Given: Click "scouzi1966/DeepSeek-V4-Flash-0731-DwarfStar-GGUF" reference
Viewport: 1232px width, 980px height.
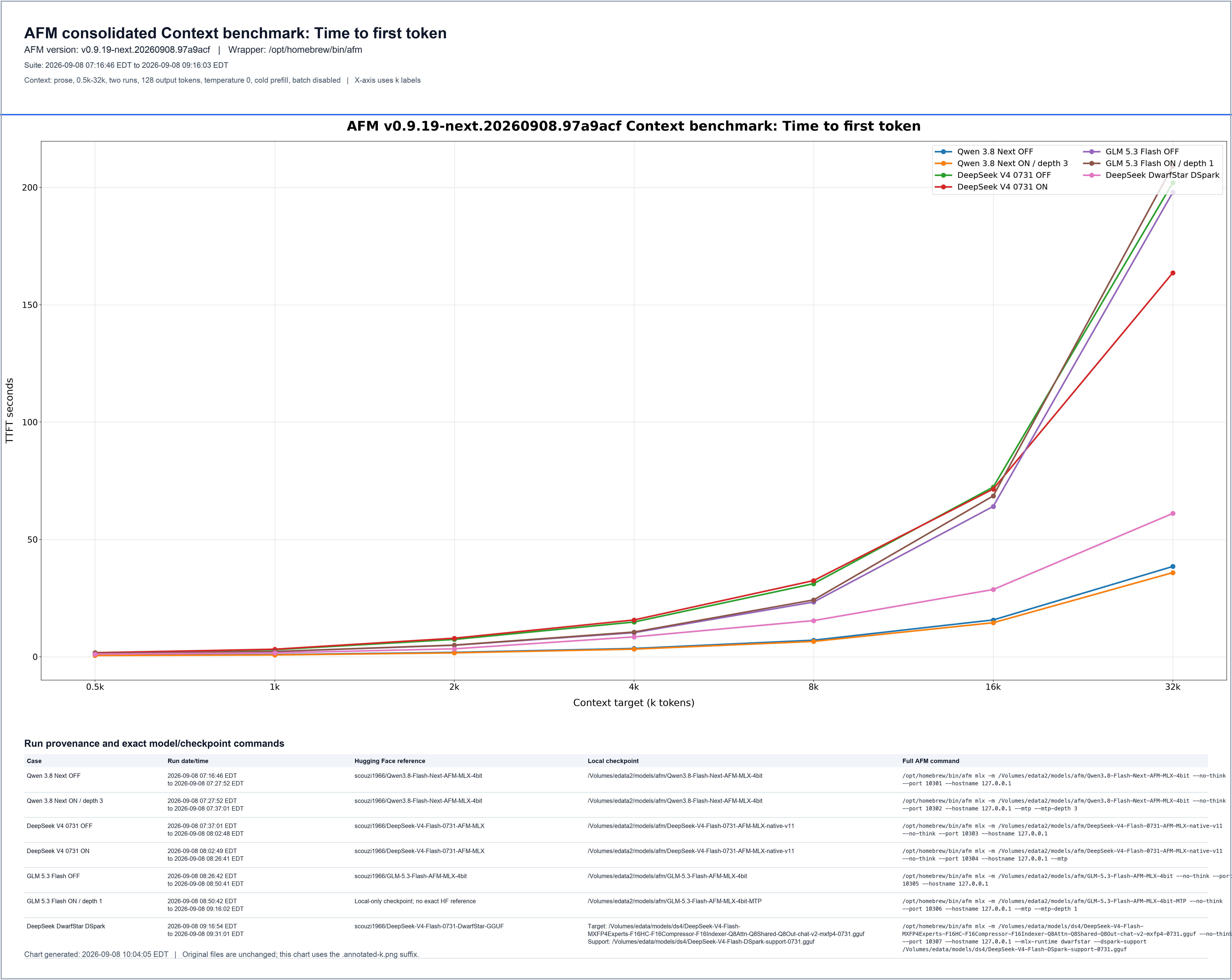Looking at the screenshot, I should pyautogui.click(x=429, y=926).
